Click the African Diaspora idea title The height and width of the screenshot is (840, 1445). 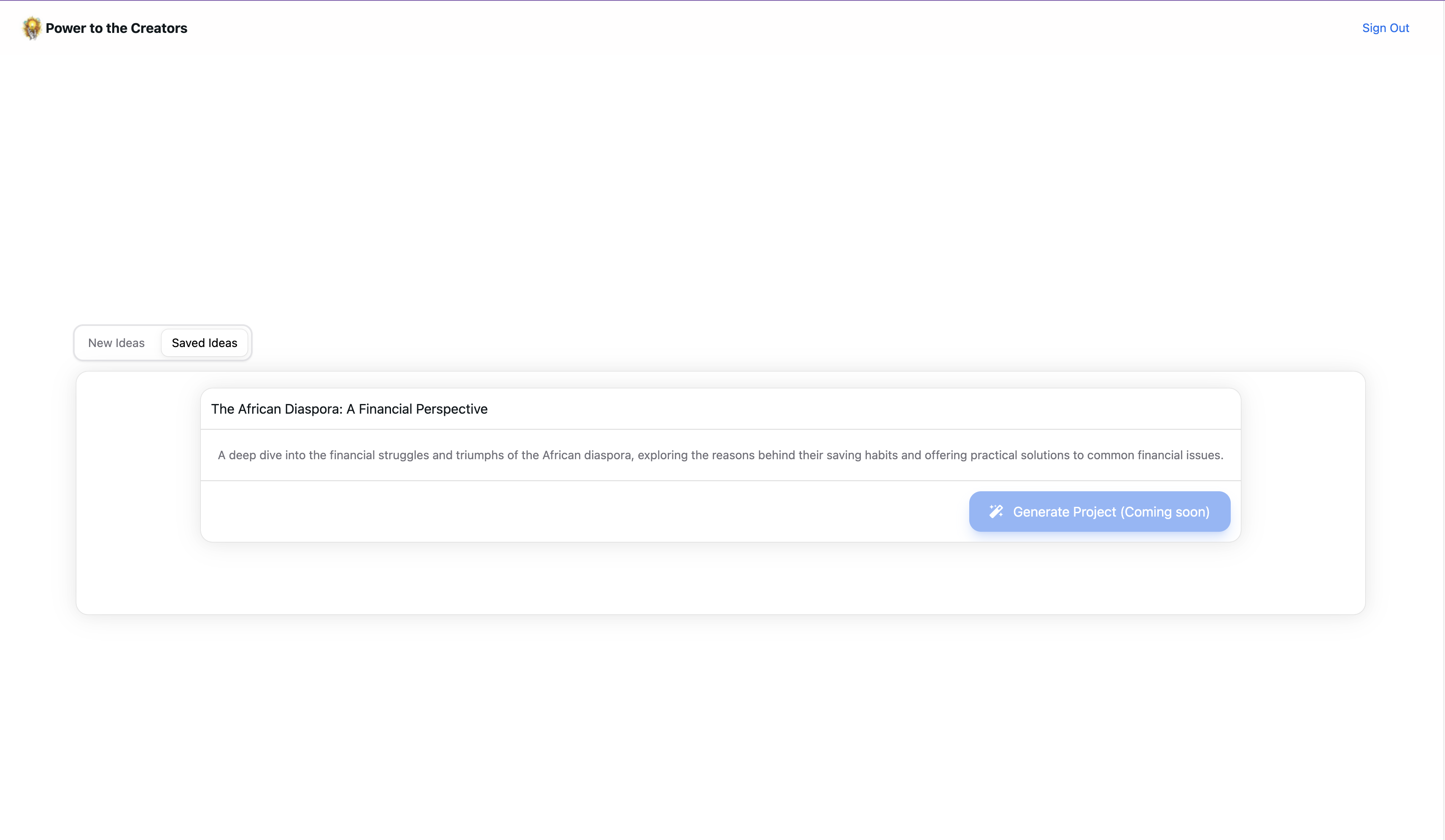pos(349,409)
